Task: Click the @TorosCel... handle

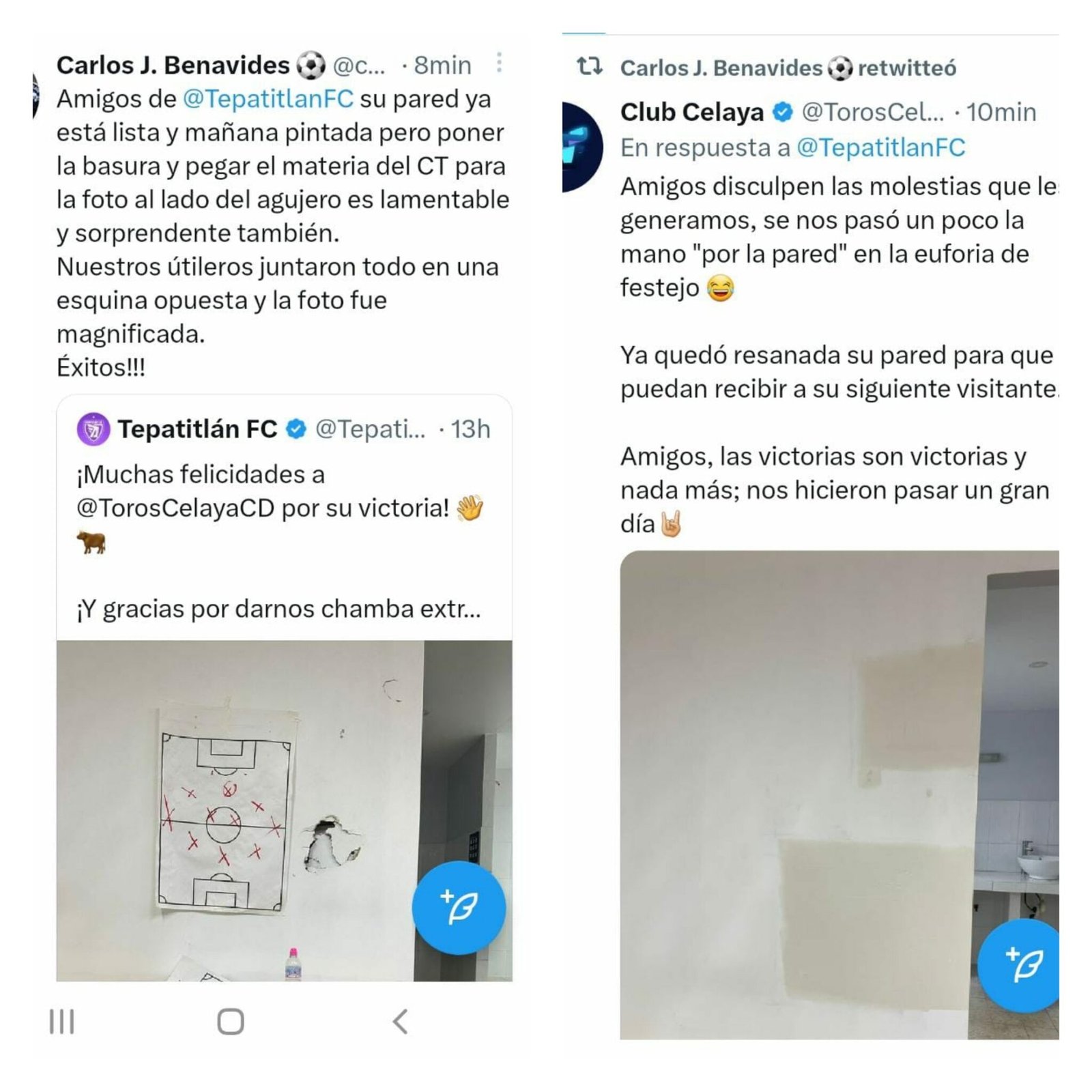Action: click(x=872, y=112)
